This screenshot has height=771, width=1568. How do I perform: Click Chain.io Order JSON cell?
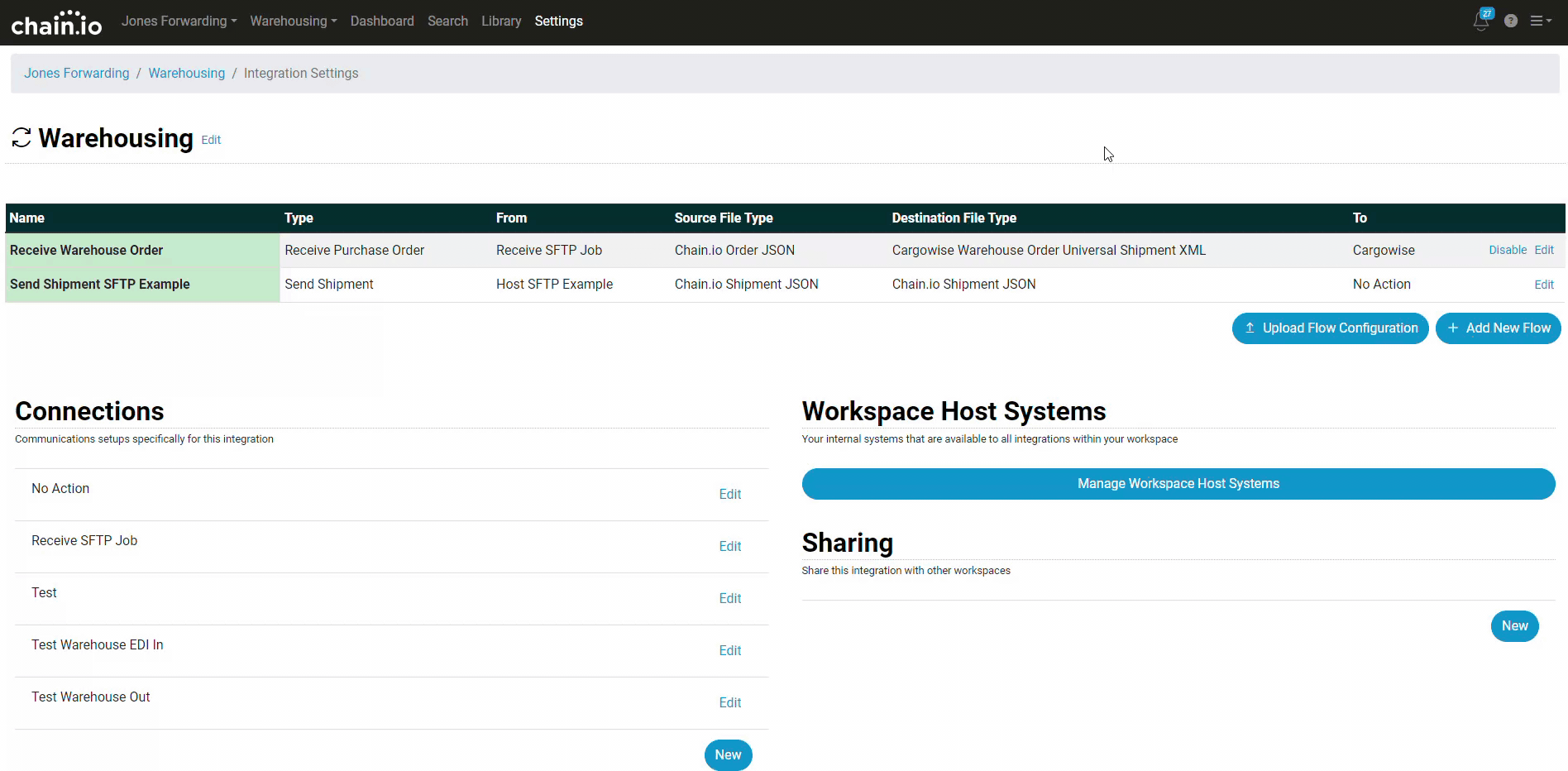(x=734, y=250)
